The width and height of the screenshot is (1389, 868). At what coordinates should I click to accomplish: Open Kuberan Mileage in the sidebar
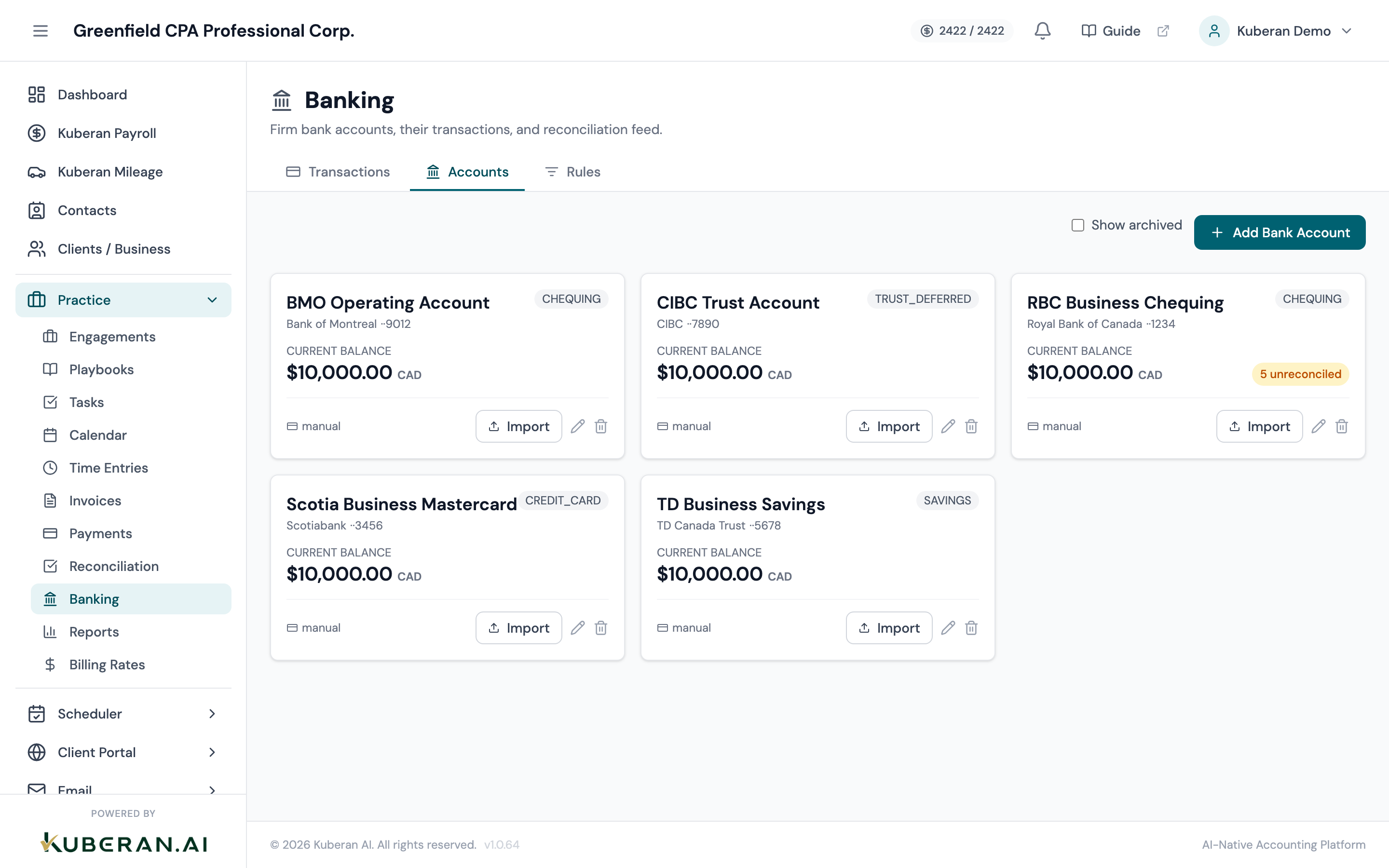tap(123, 172)
